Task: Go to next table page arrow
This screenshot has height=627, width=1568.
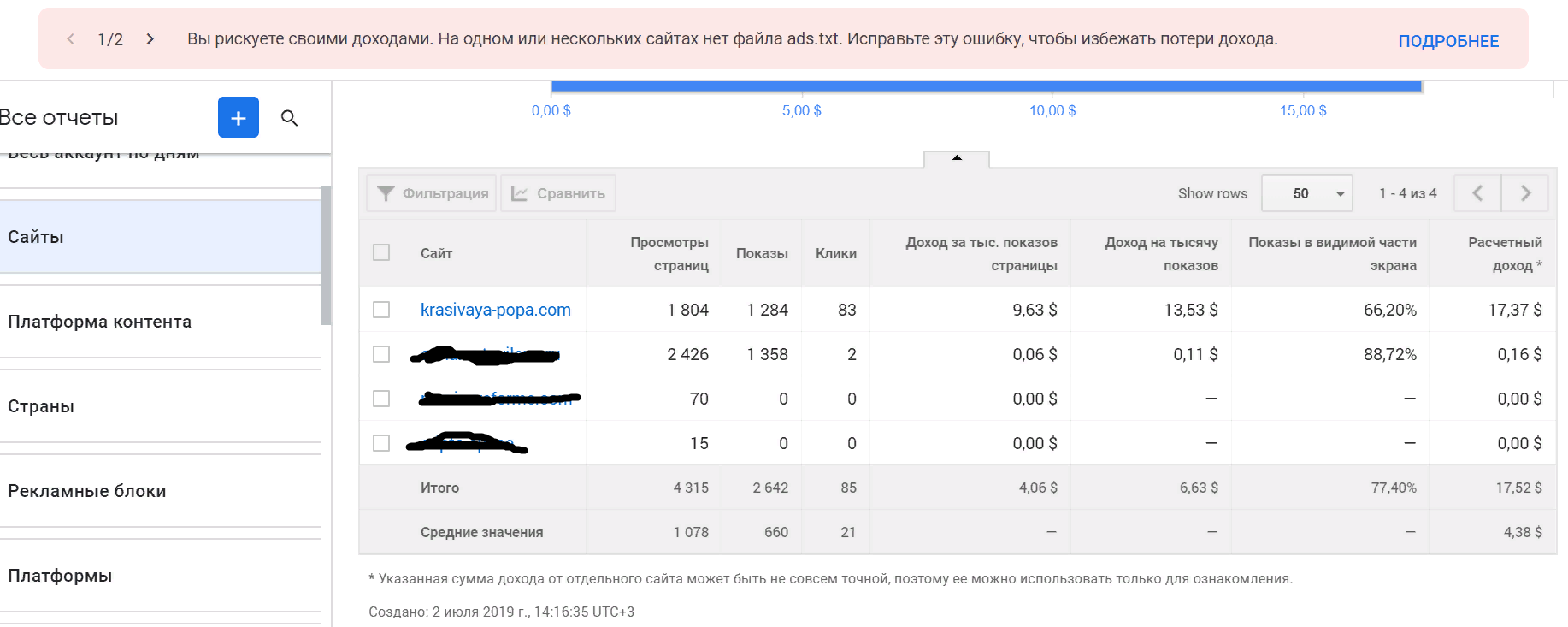Action: (1525, 193)
